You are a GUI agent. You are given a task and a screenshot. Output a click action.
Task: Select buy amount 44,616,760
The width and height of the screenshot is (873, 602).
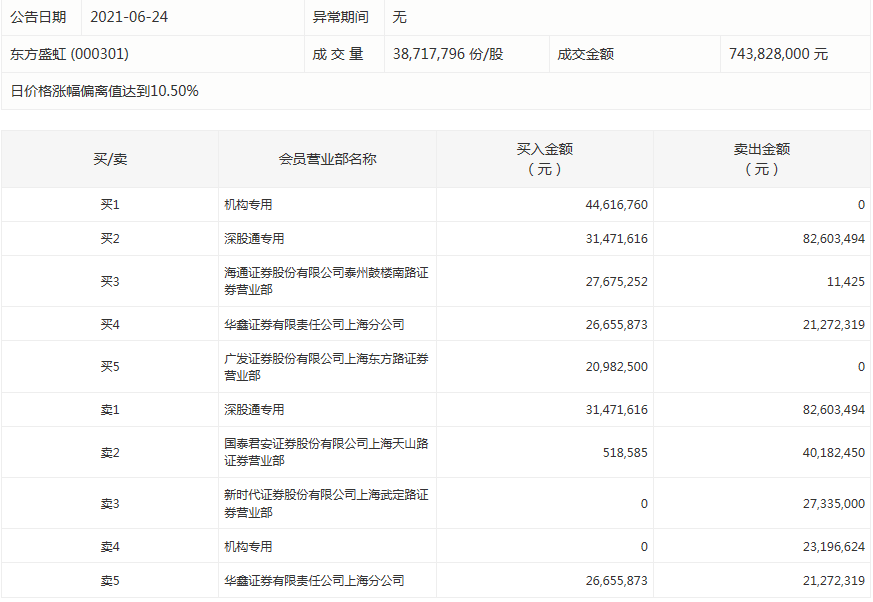coord(616,205)
